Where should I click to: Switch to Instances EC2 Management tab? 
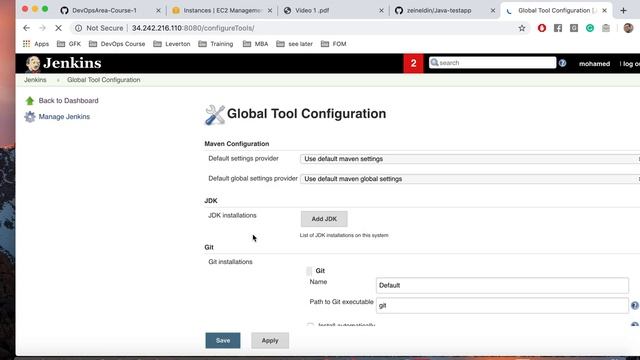point(222,11)
